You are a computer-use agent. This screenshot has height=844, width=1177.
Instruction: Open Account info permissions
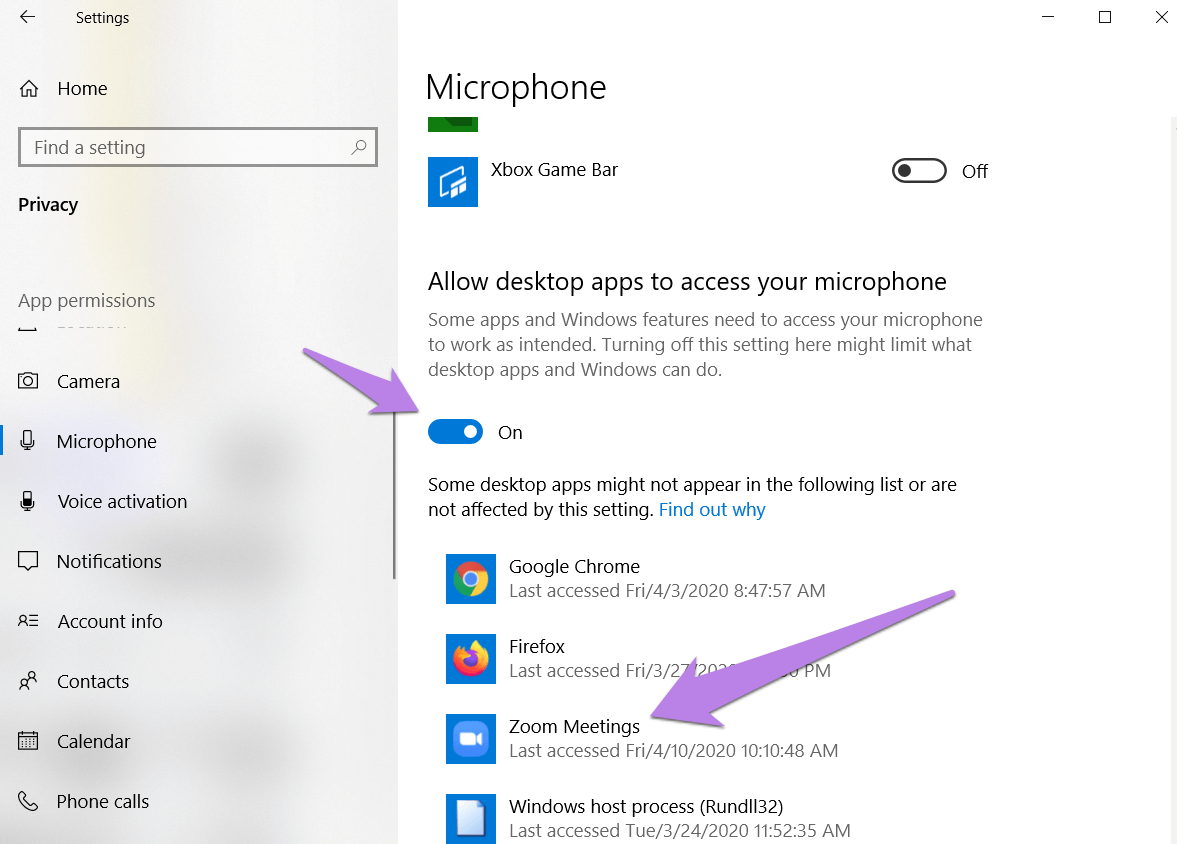(110, 621)
